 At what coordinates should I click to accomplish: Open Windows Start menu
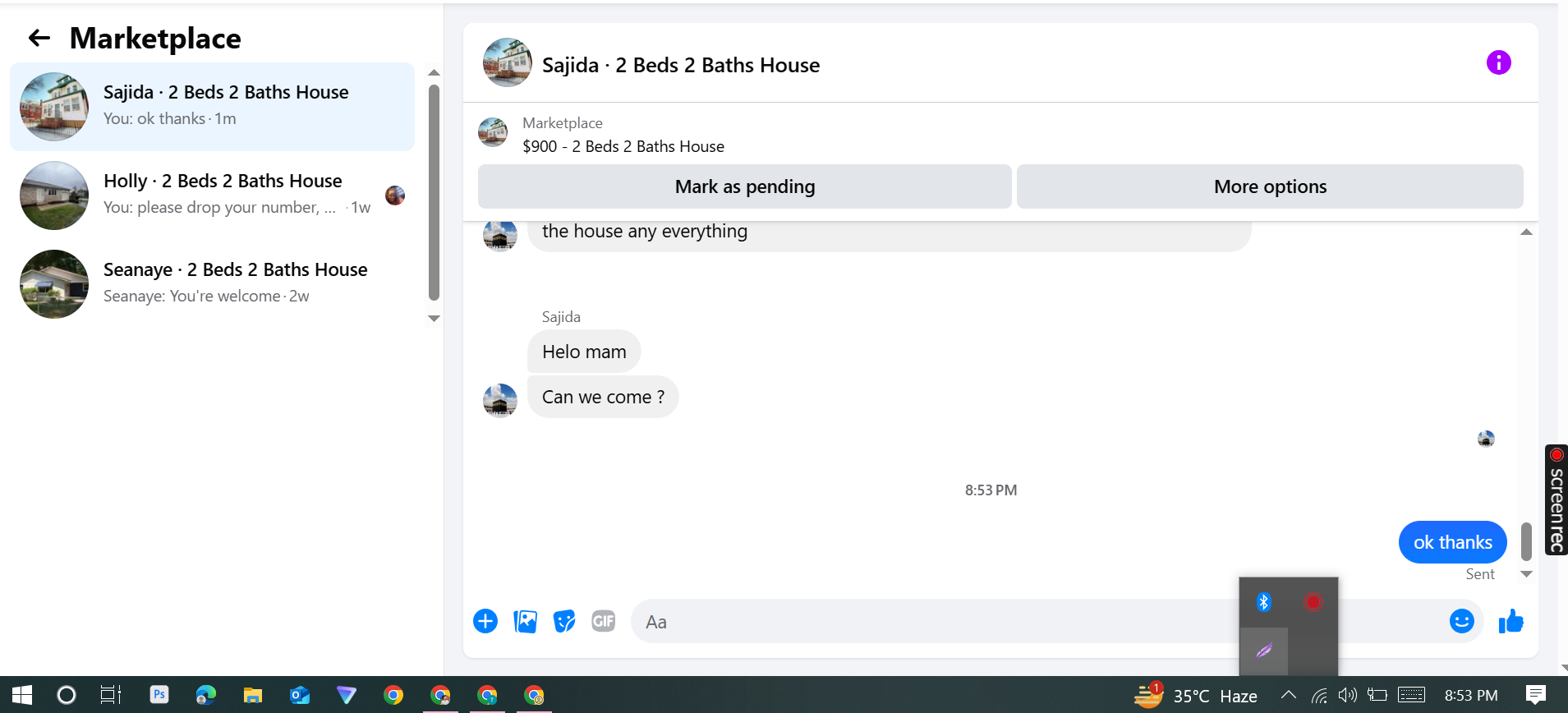[x=22, y=695]
